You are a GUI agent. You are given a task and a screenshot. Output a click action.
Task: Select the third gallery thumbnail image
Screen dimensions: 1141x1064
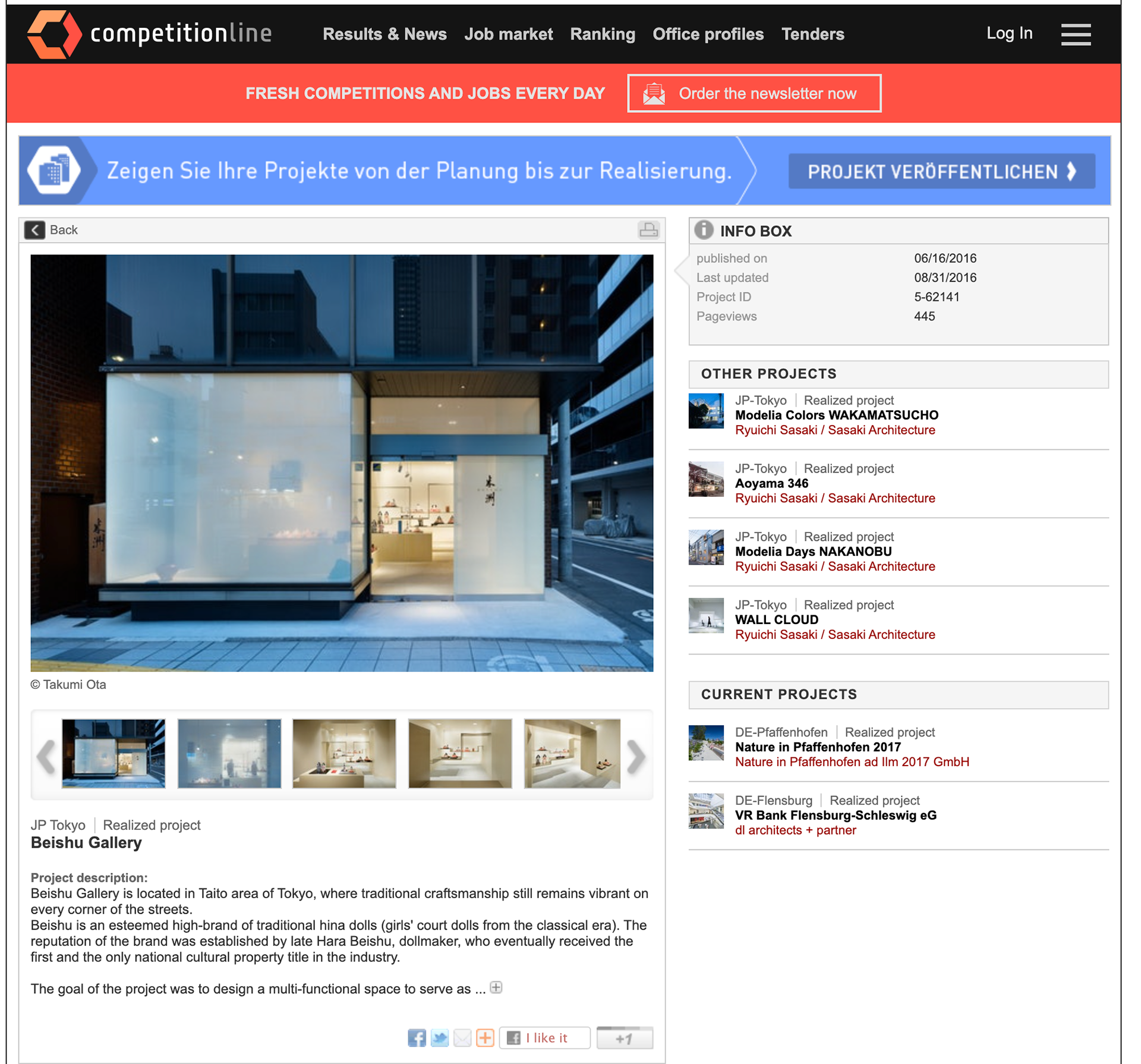344,753
